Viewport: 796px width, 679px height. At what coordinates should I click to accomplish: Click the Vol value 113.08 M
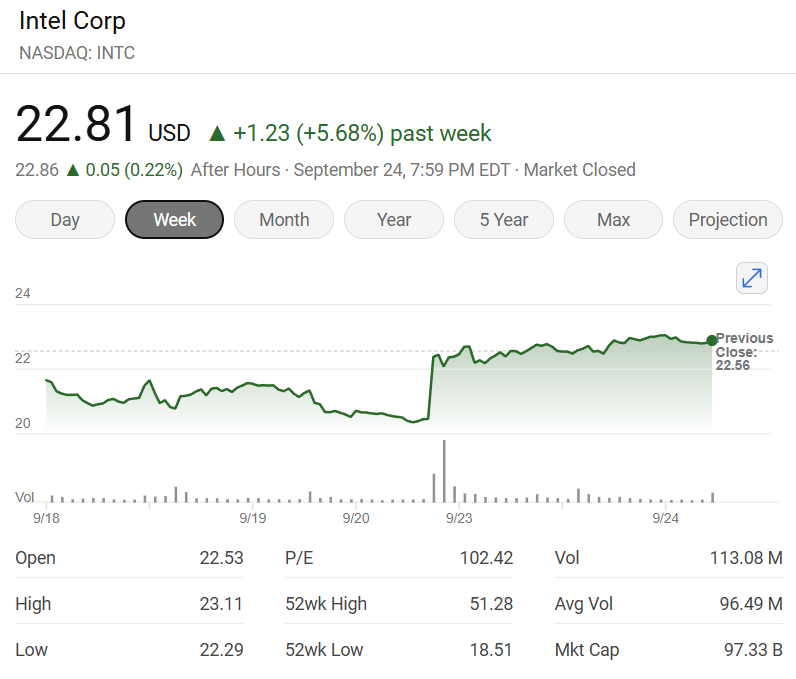(x=746, y=558)
